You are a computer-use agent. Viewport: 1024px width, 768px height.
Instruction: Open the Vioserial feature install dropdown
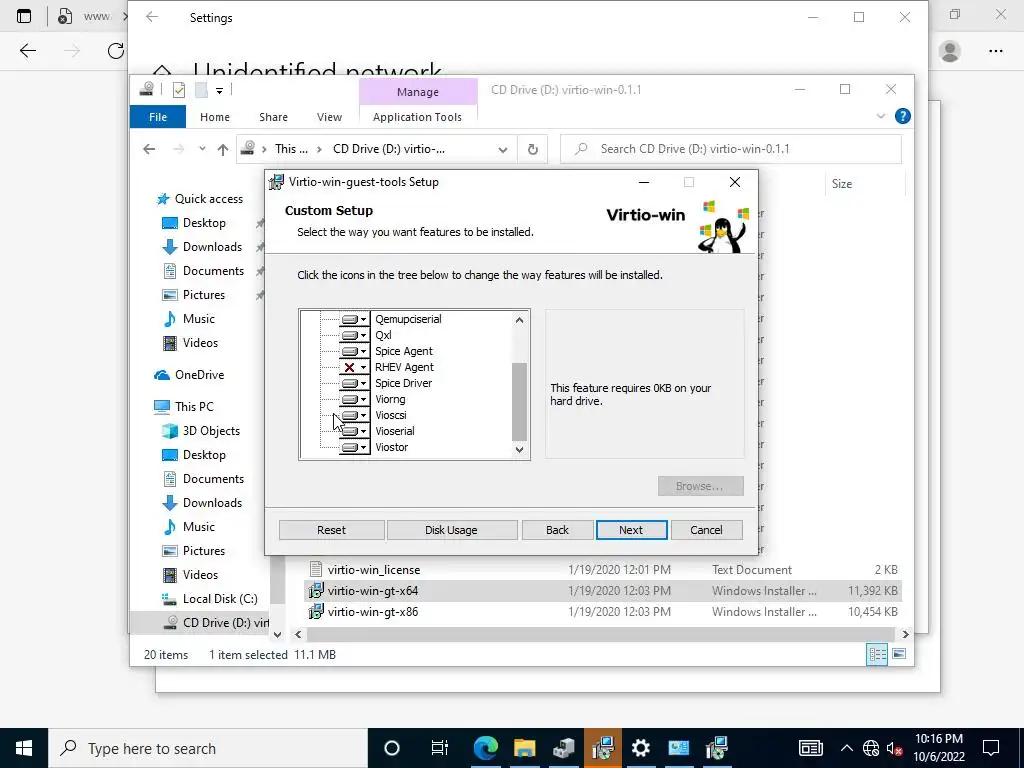(x=354, y=431)
